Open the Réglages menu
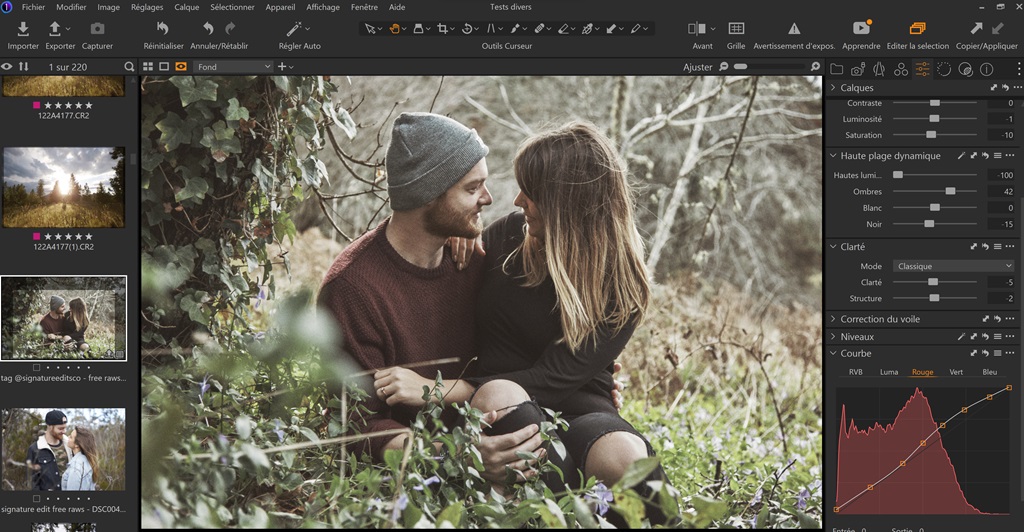Screen dimensions: 1024x532 (147, 7)
